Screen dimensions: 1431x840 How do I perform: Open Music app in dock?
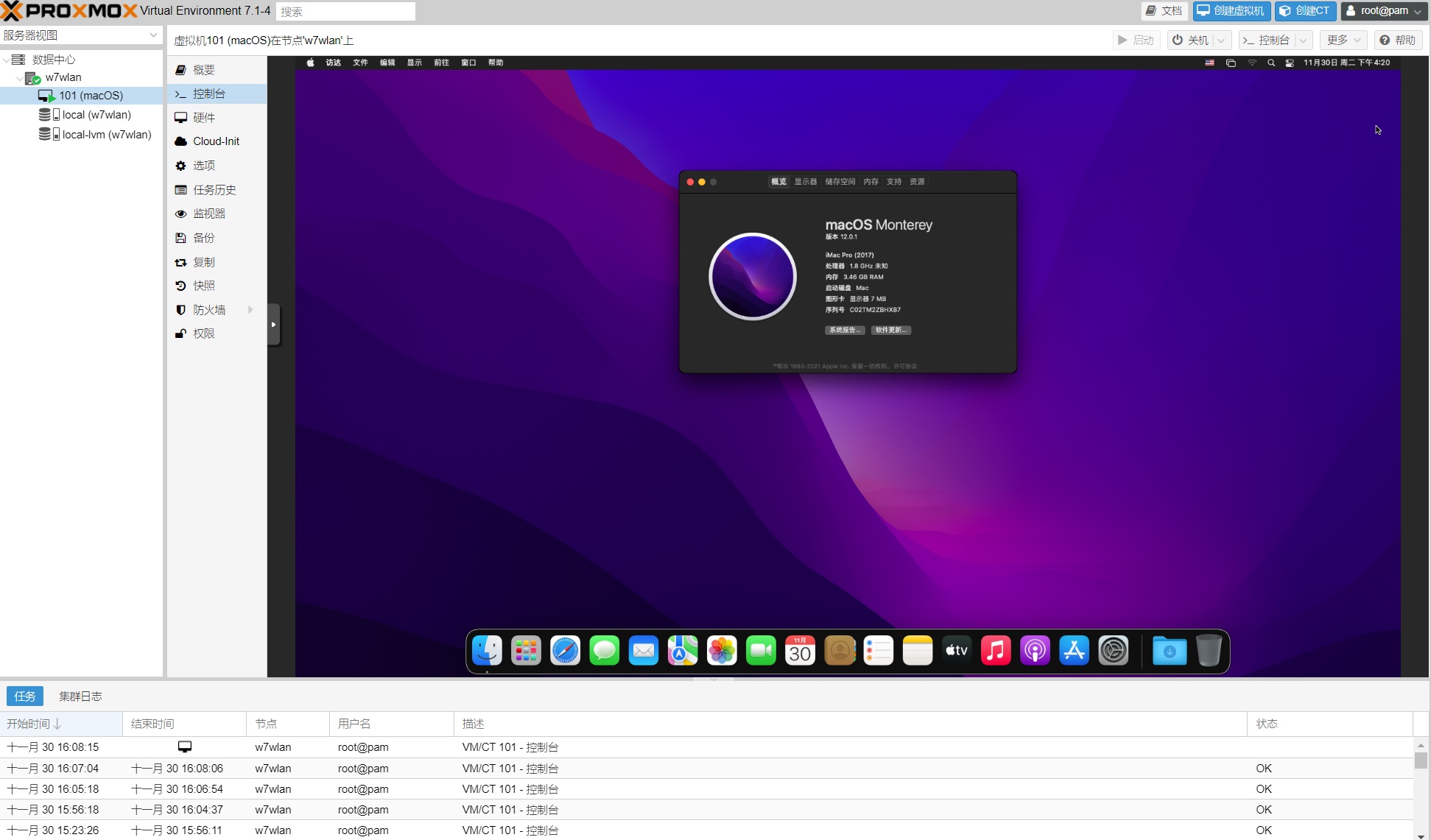(x=996, y=651)
